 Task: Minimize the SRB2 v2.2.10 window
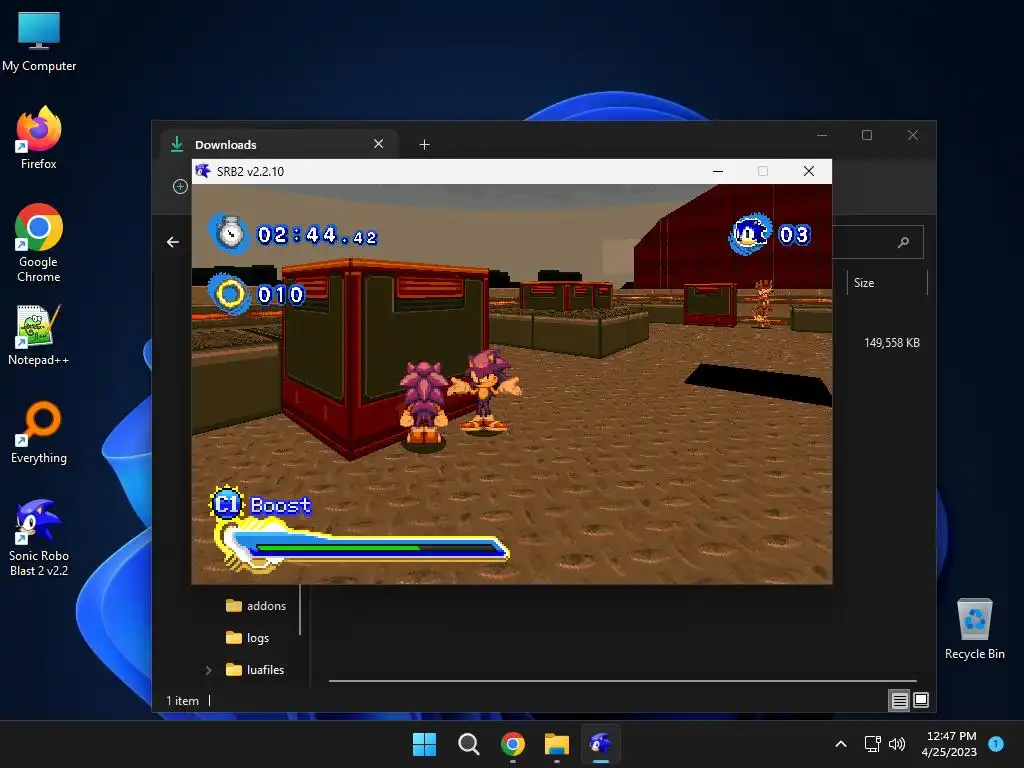[x=718, y=171]
